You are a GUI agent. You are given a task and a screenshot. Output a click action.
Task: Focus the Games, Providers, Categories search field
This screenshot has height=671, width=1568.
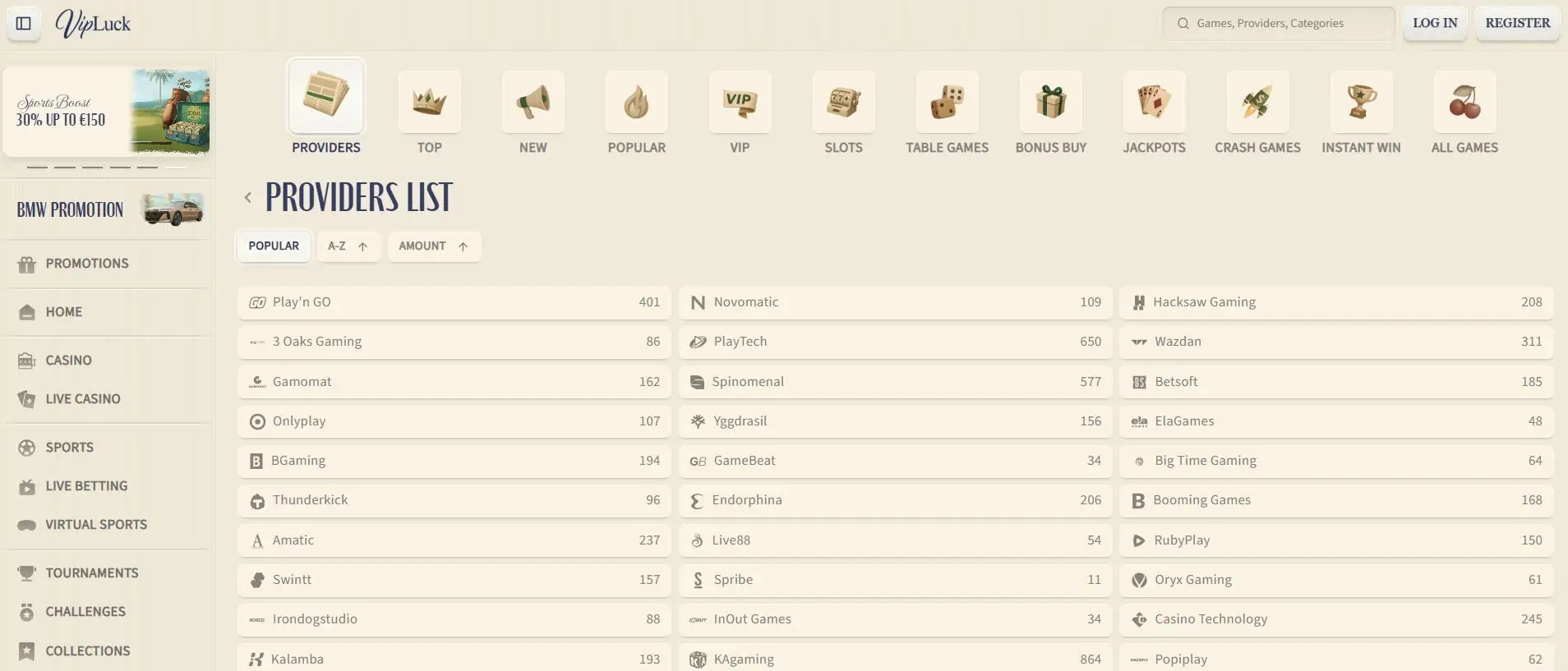coord(1279,24)
